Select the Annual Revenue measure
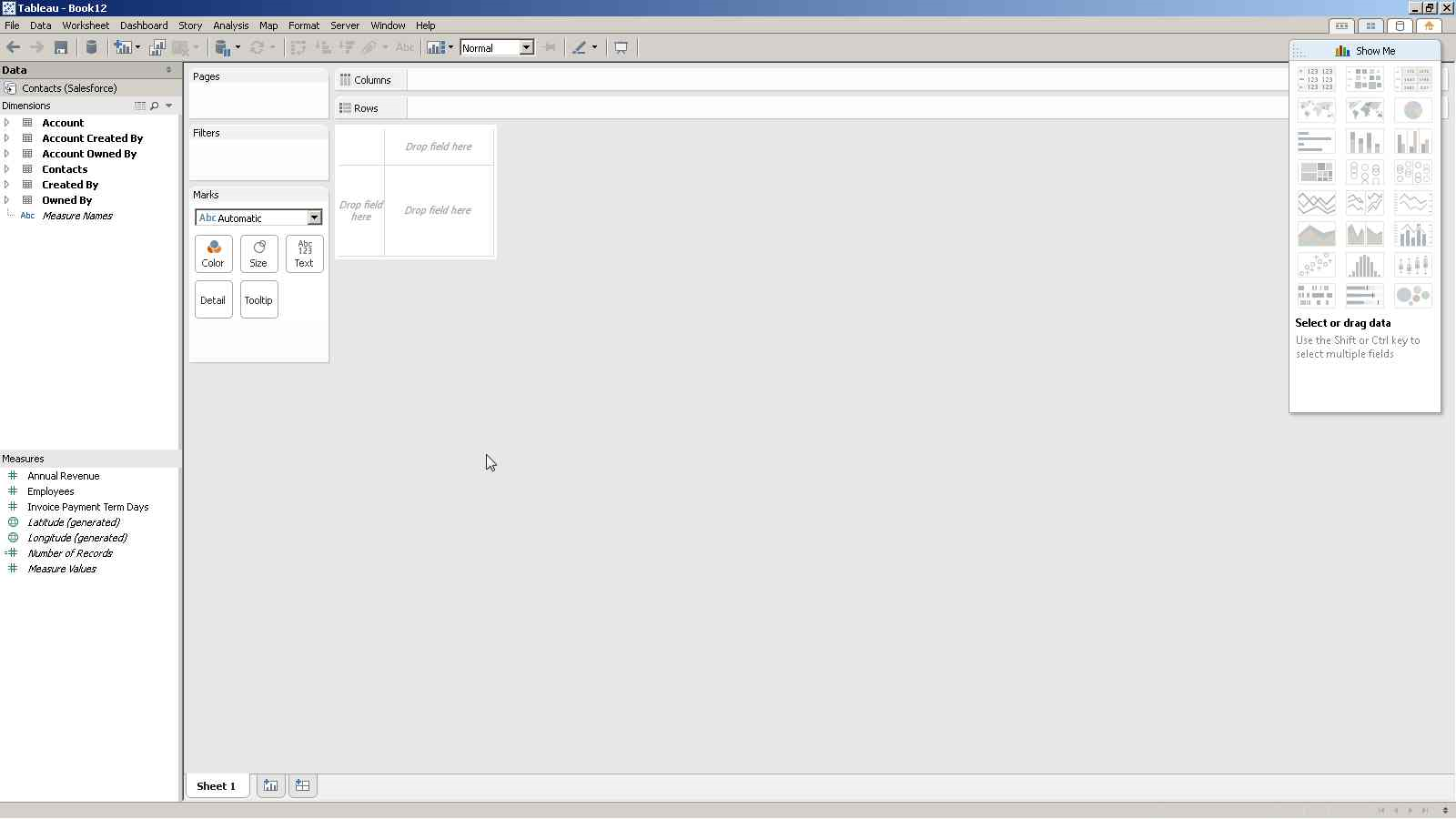This screenshot has width=1456, height=819. tap(64, 476)
